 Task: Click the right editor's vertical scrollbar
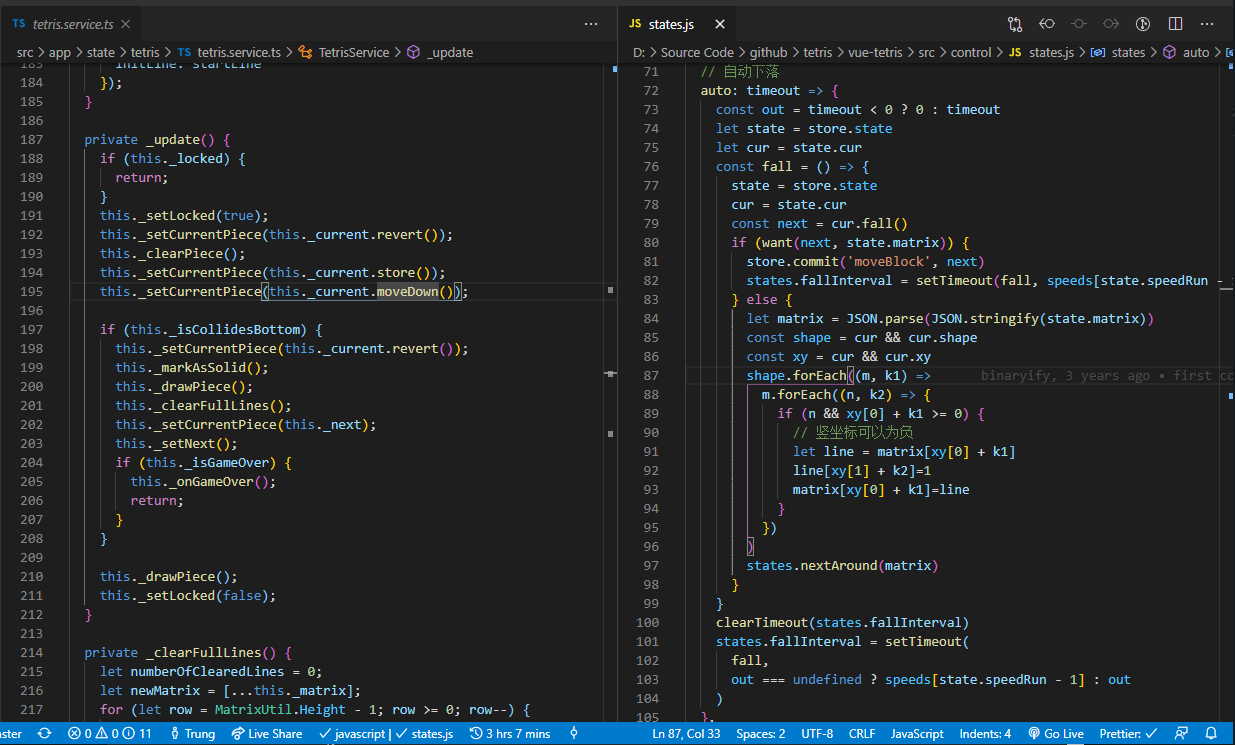tap(1228, 393)
